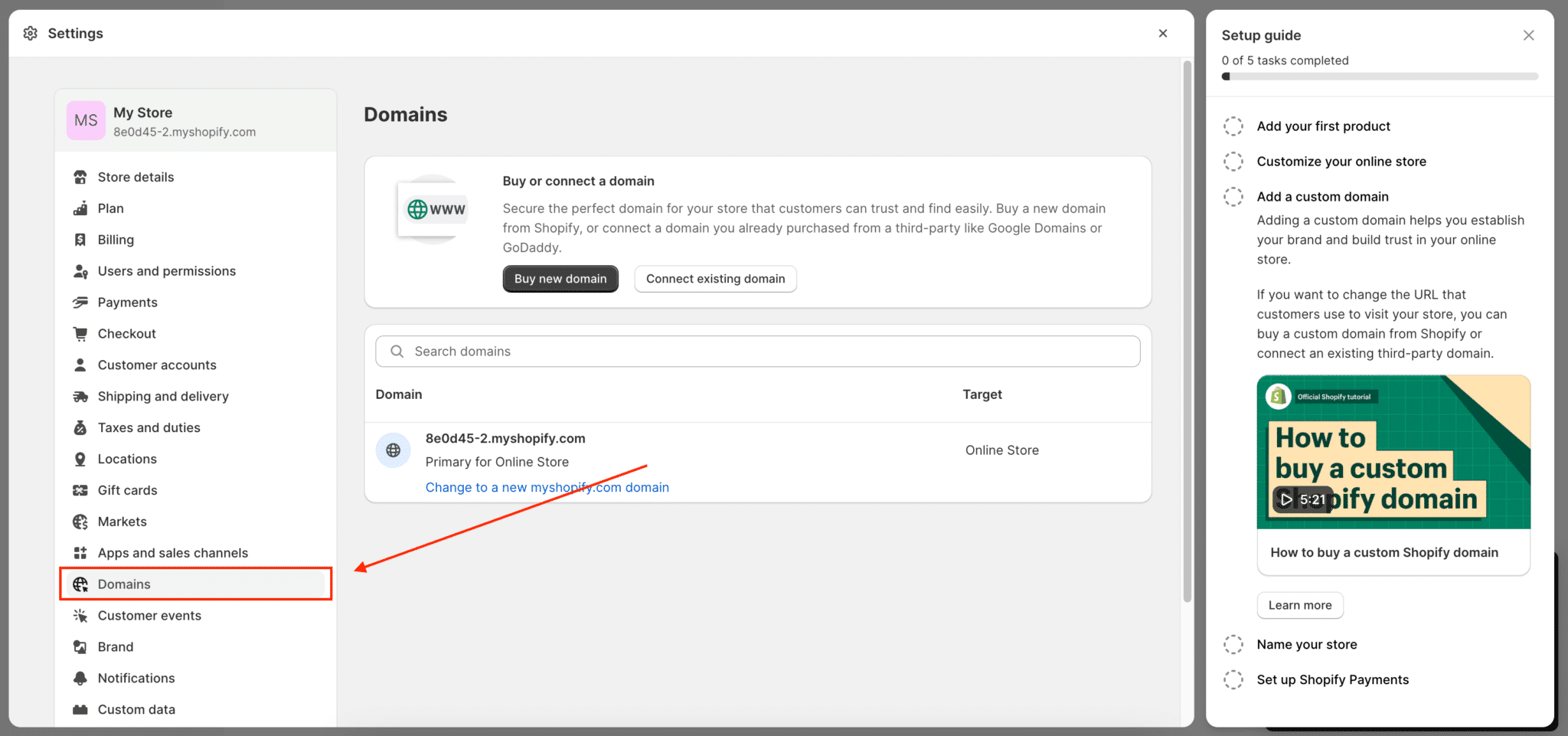This screenshot has height=736, width=1568.
Task: Click 'How to buy a custom Shopify domain' caption
Action: [1384, 553]
